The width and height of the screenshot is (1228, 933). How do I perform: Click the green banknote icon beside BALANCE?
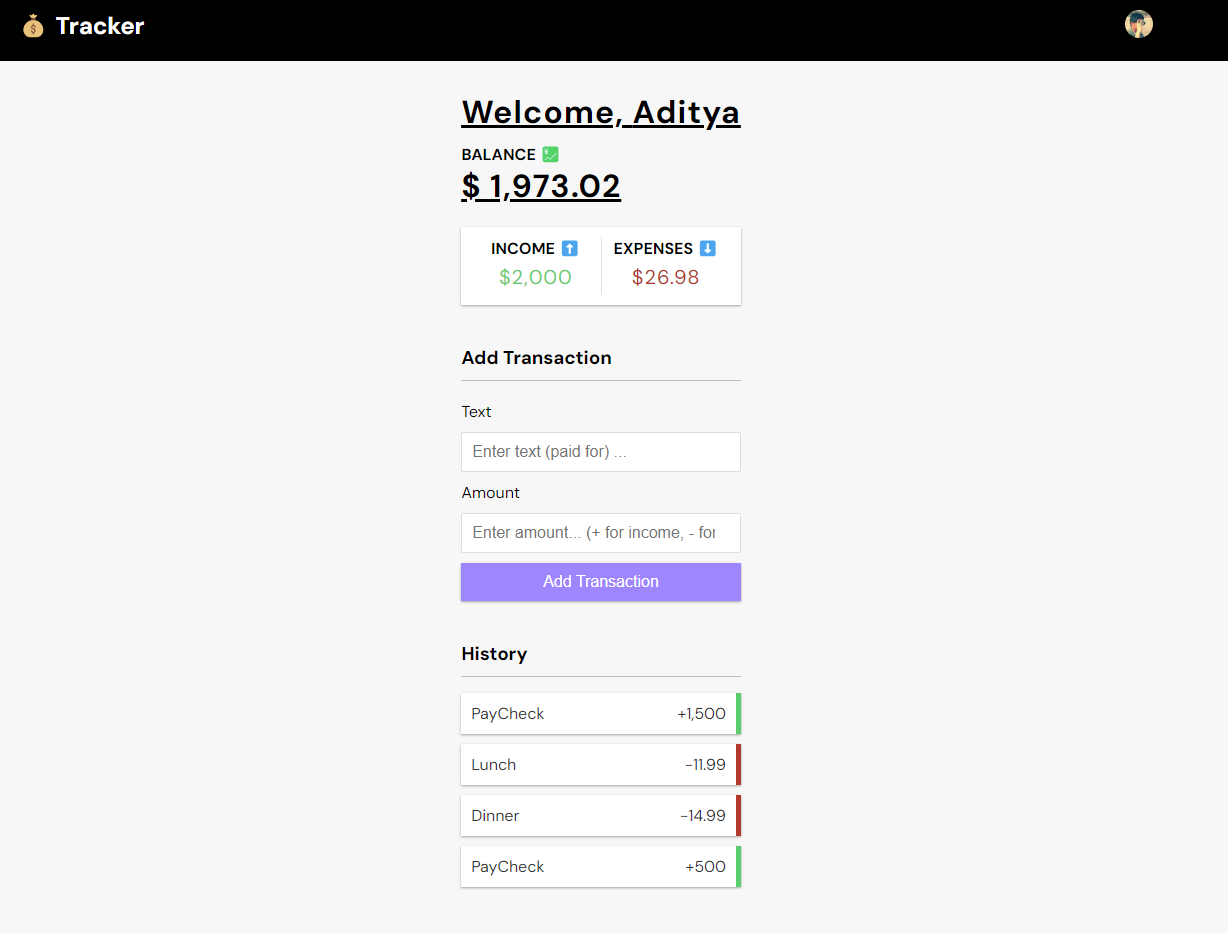[x=550, y=154]
